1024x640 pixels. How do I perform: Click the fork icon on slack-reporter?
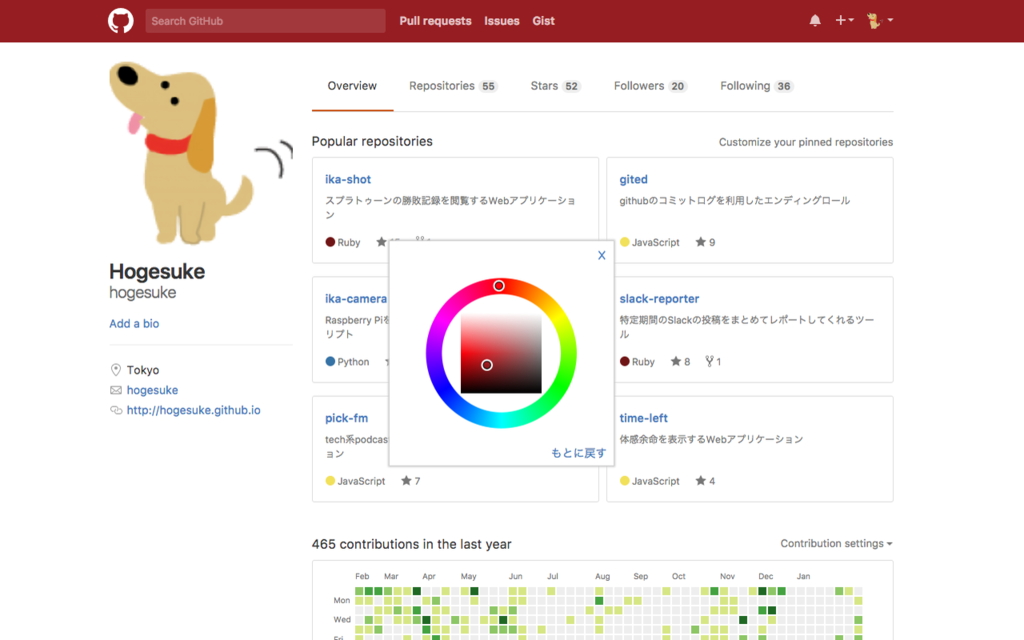[709, 361]
